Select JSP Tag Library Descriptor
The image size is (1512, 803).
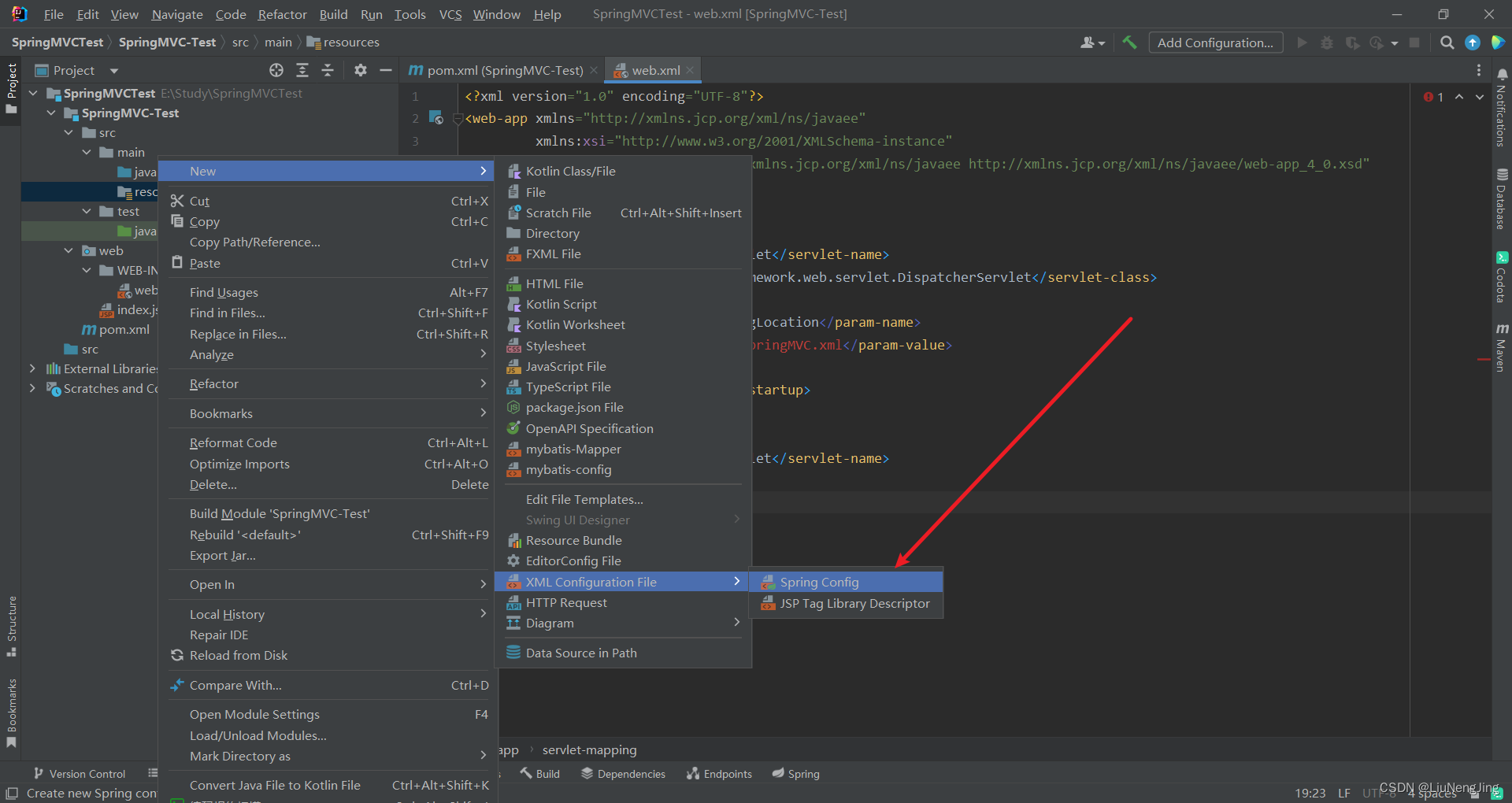[846, 604]
